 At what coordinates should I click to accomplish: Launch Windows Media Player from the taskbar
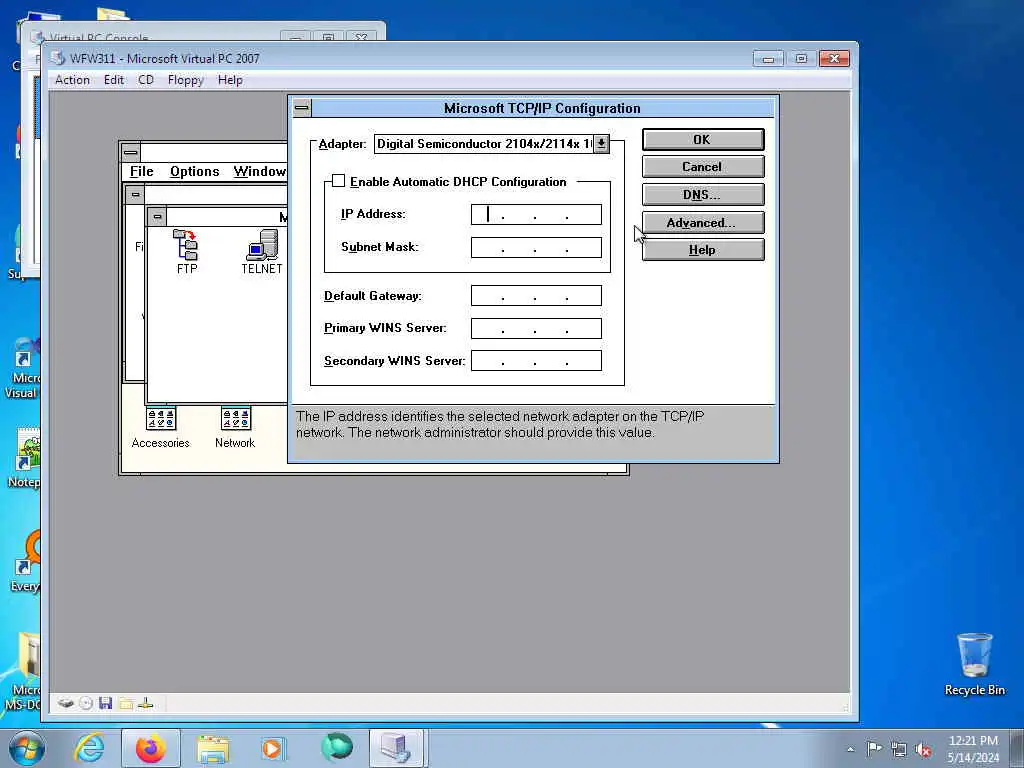coord(272,748)
